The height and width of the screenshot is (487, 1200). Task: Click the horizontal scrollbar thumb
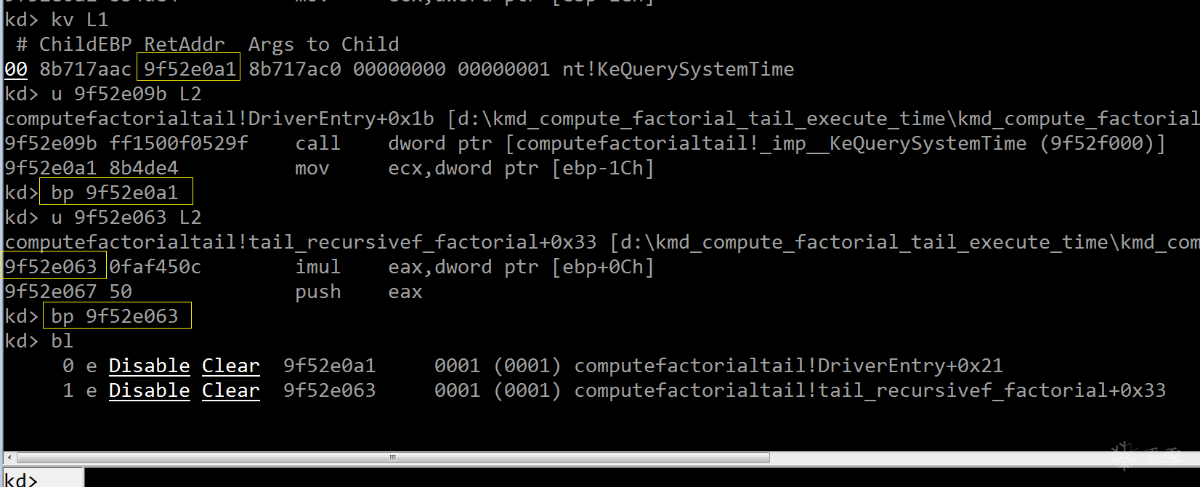pyautogui.click(x=390, y=457)
